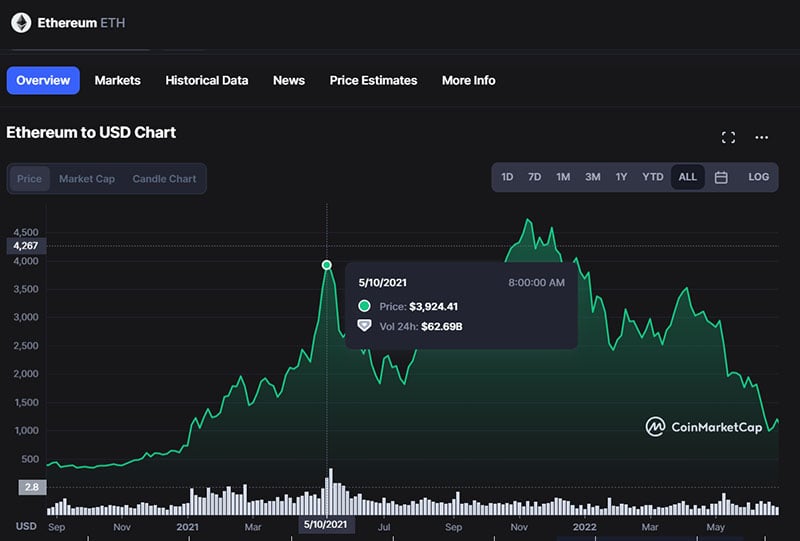This screenshot has height=541, width=800.
Task: Go to the Price Estimates tab
Action: tap(373, 80)
